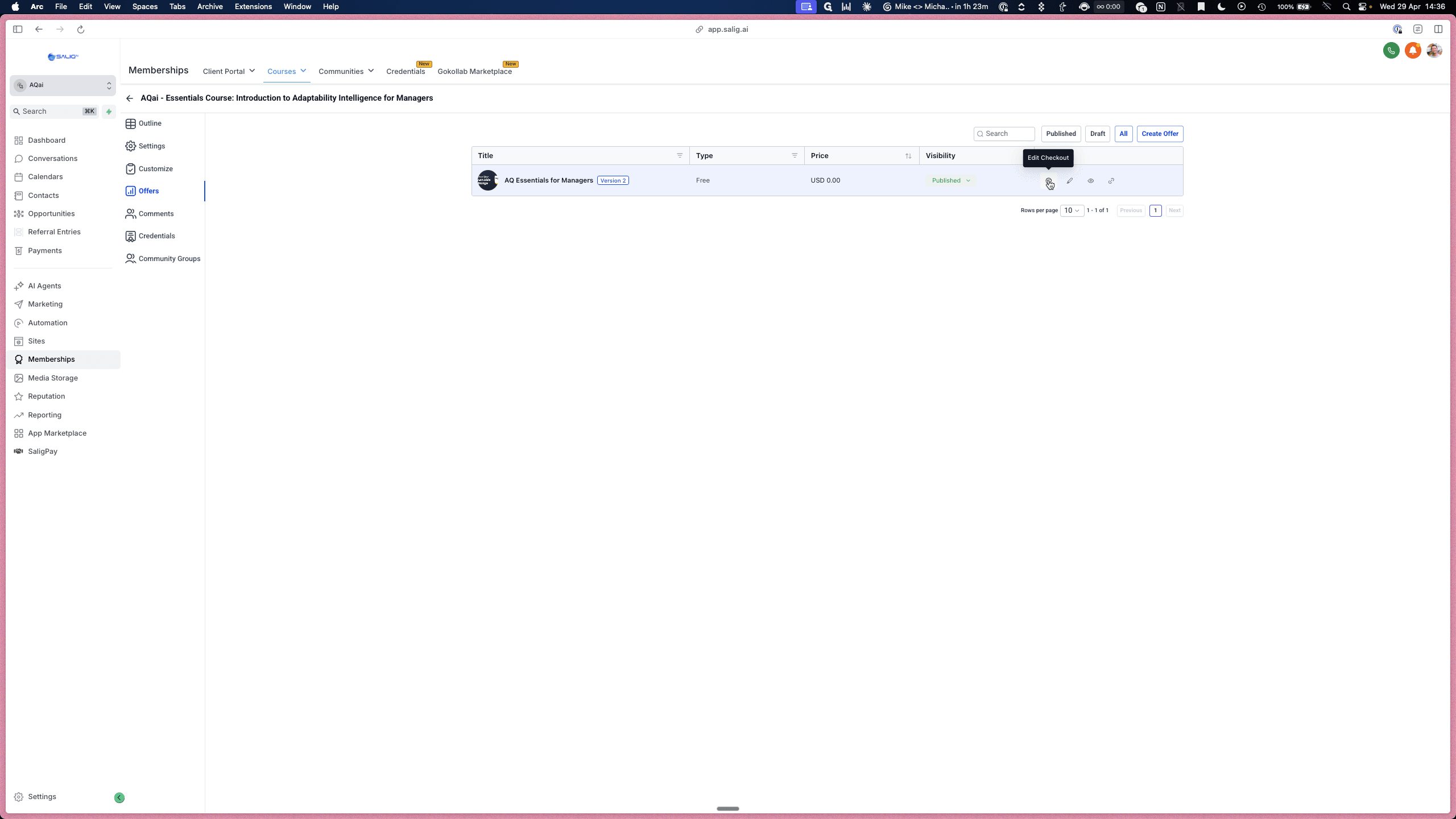Open the Extensions menu in menu bar

coord(253,7)
